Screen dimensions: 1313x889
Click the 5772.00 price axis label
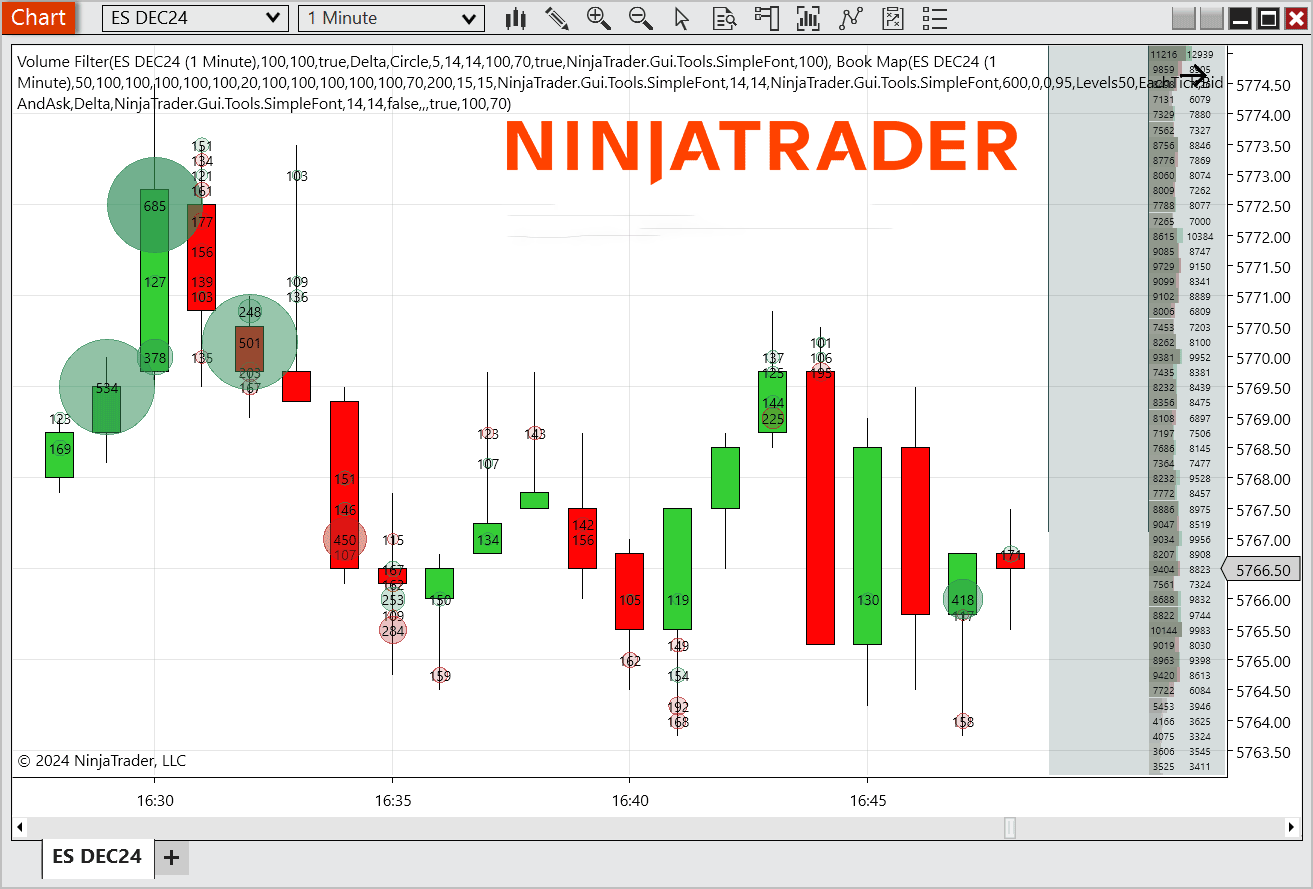pos(1262,237)
